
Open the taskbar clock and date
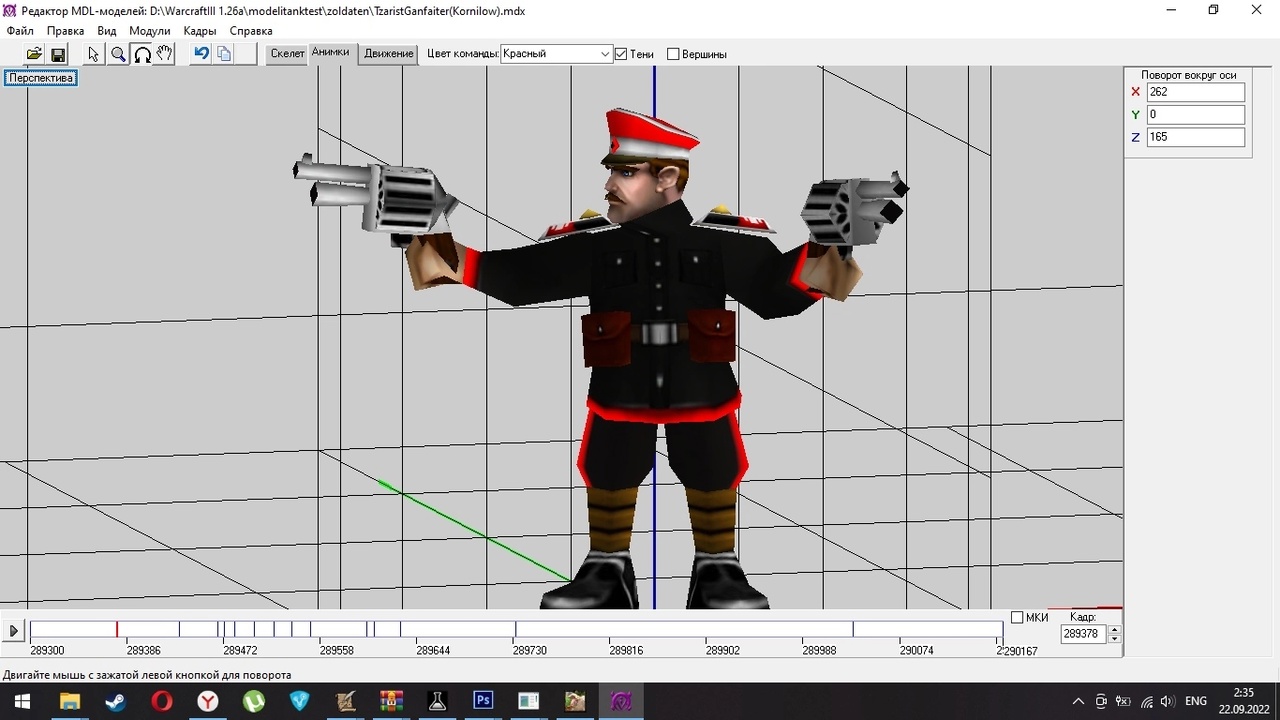point(1243,701)
